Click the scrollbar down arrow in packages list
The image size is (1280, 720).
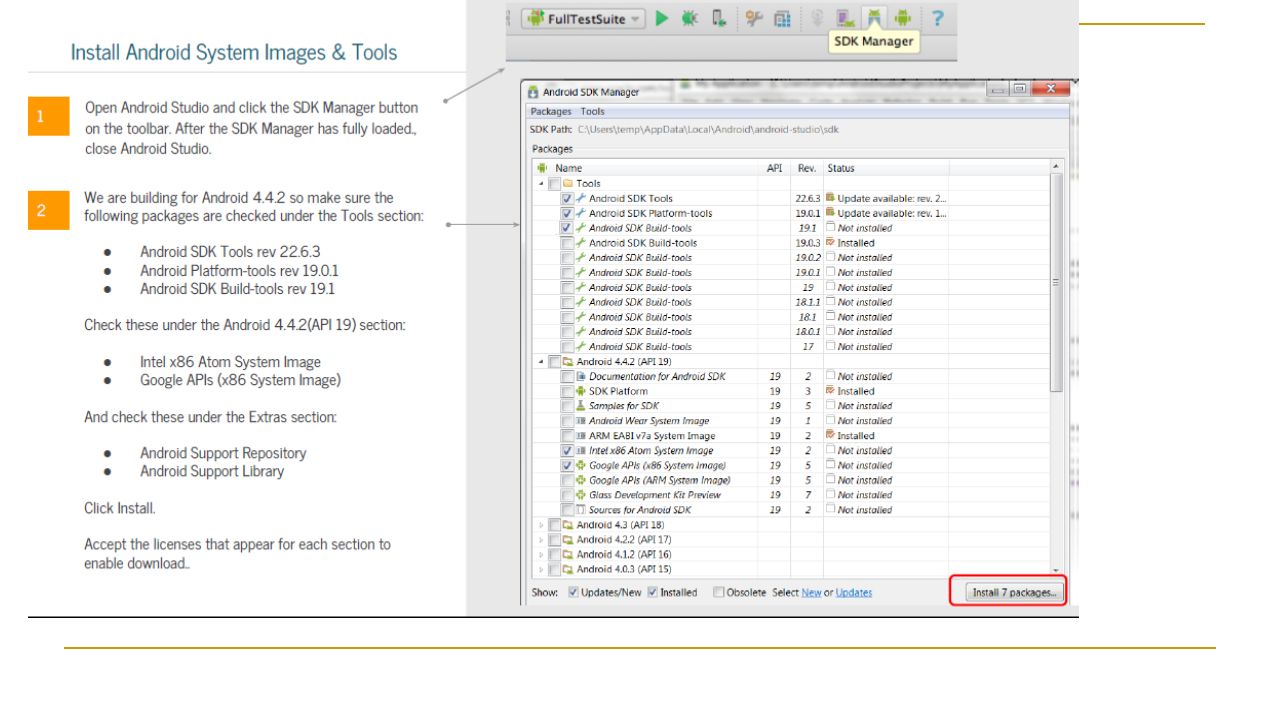(1056, 570)
